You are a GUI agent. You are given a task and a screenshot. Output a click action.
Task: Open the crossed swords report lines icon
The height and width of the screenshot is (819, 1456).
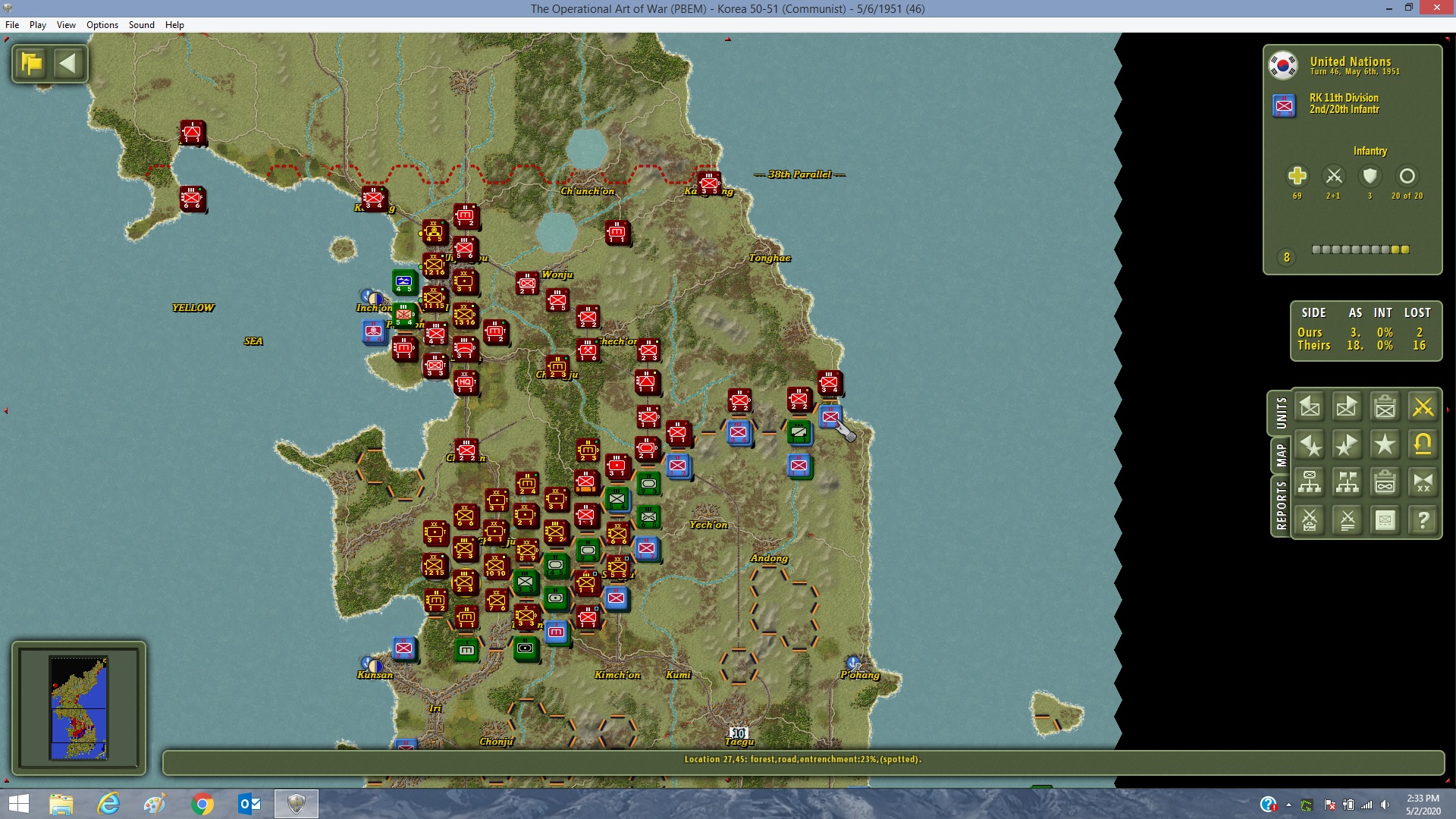tap(1347, 520)
